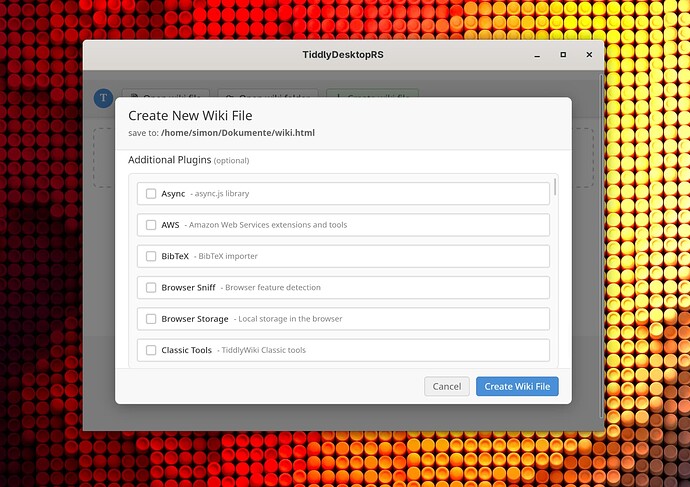Screen dimensions: 690x487
Task: Tick the AWS plugin checkbox
Action: (151, 225)
